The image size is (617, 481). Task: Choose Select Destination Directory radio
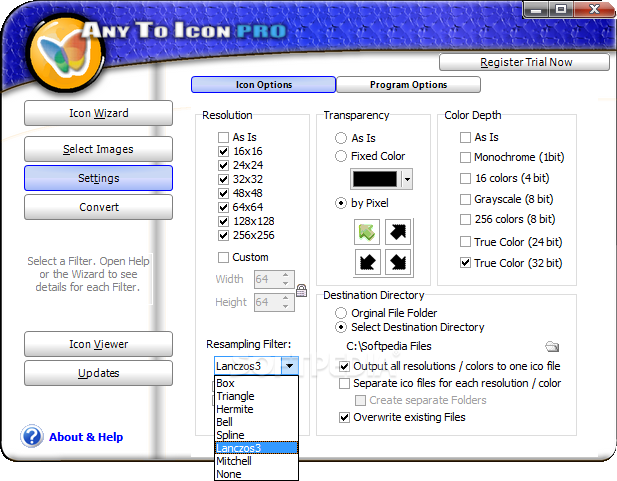341,327
